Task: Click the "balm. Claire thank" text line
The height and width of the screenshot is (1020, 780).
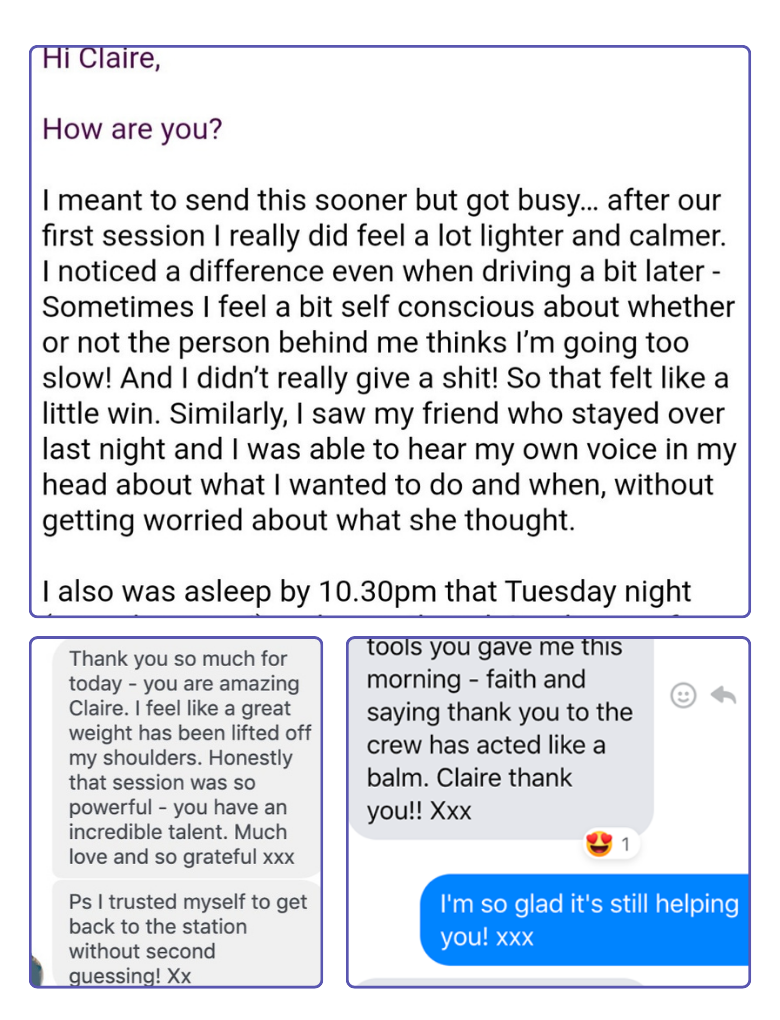Action: (469, 778)
